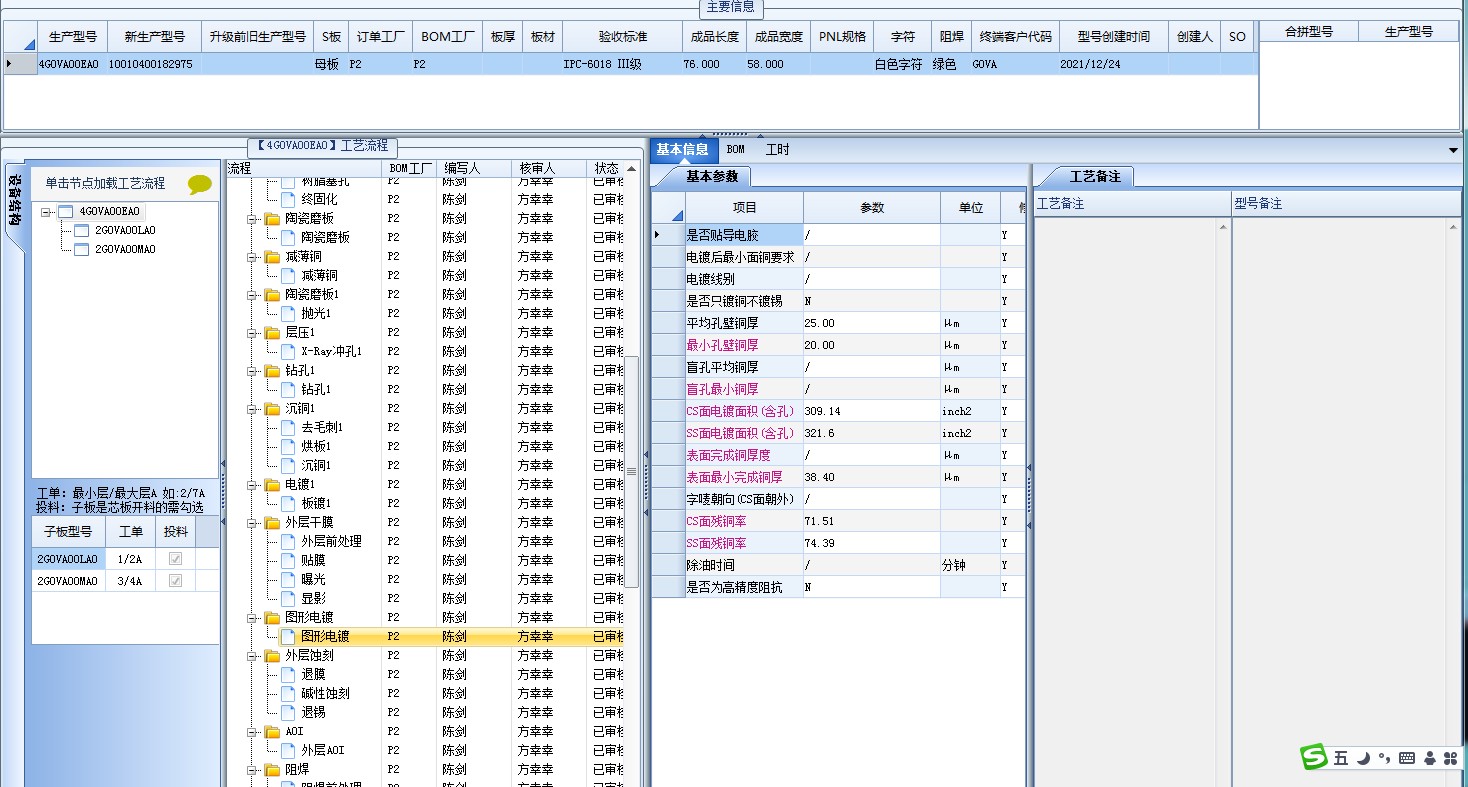The image size is (1468, 787).
Task: Click the 平均孔壁铜厚 value 25.00
Action: pos(872,323)
